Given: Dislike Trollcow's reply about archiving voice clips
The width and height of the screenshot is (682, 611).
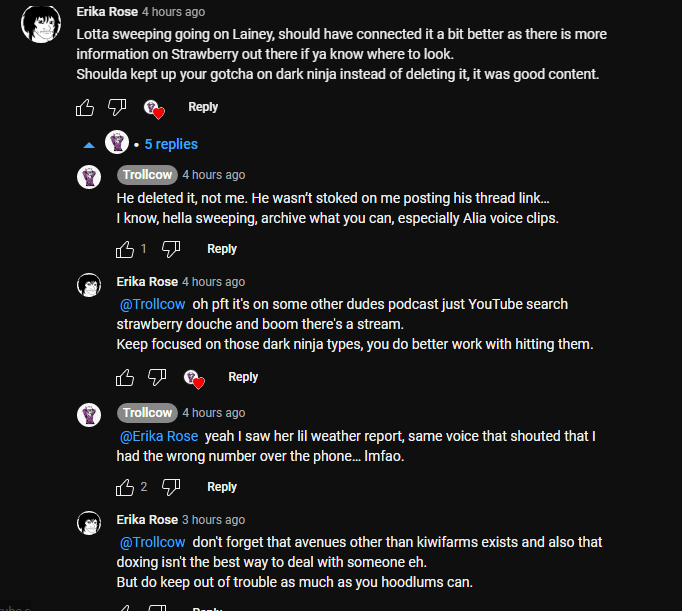Looking at the screenshot, I should pyautogui.click(x=171, y=249).
